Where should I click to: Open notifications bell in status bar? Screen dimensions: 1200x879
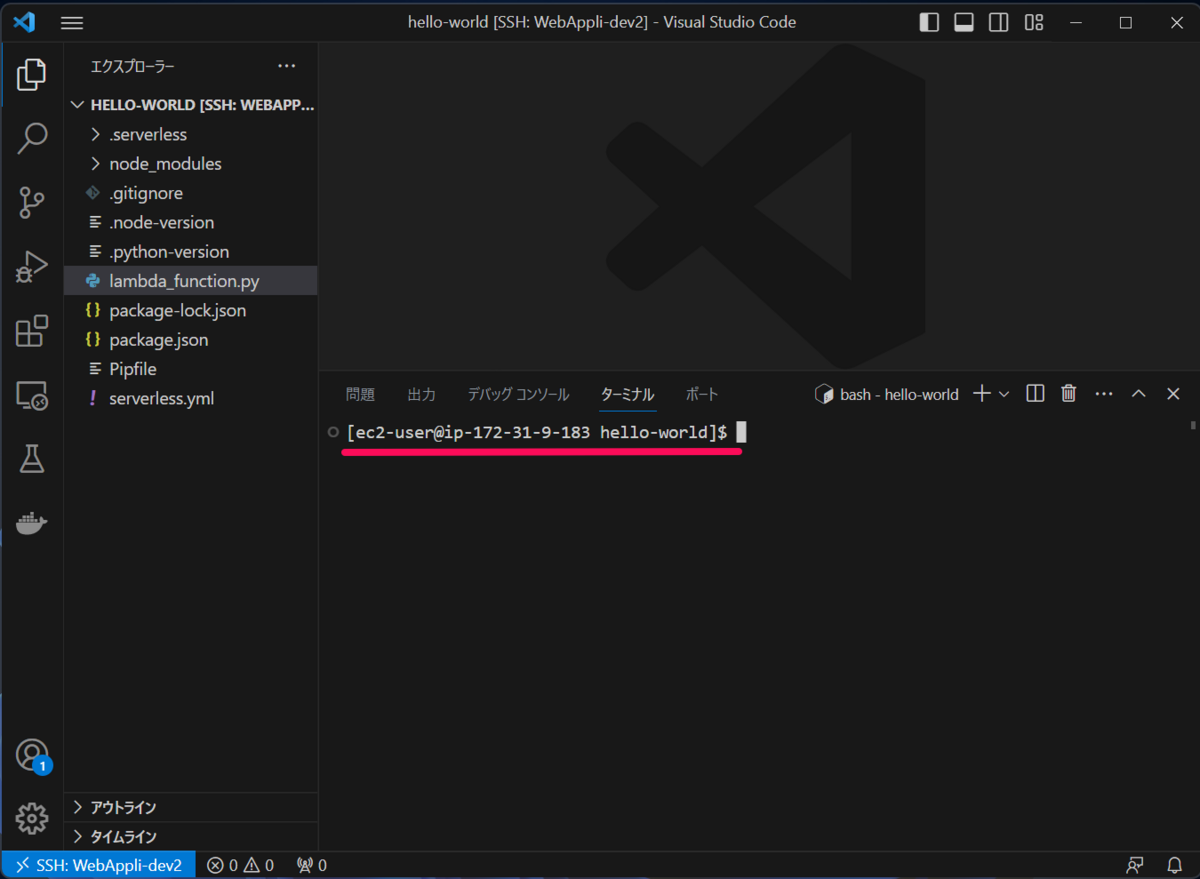pyautogui.click(x=1175, y=865)
